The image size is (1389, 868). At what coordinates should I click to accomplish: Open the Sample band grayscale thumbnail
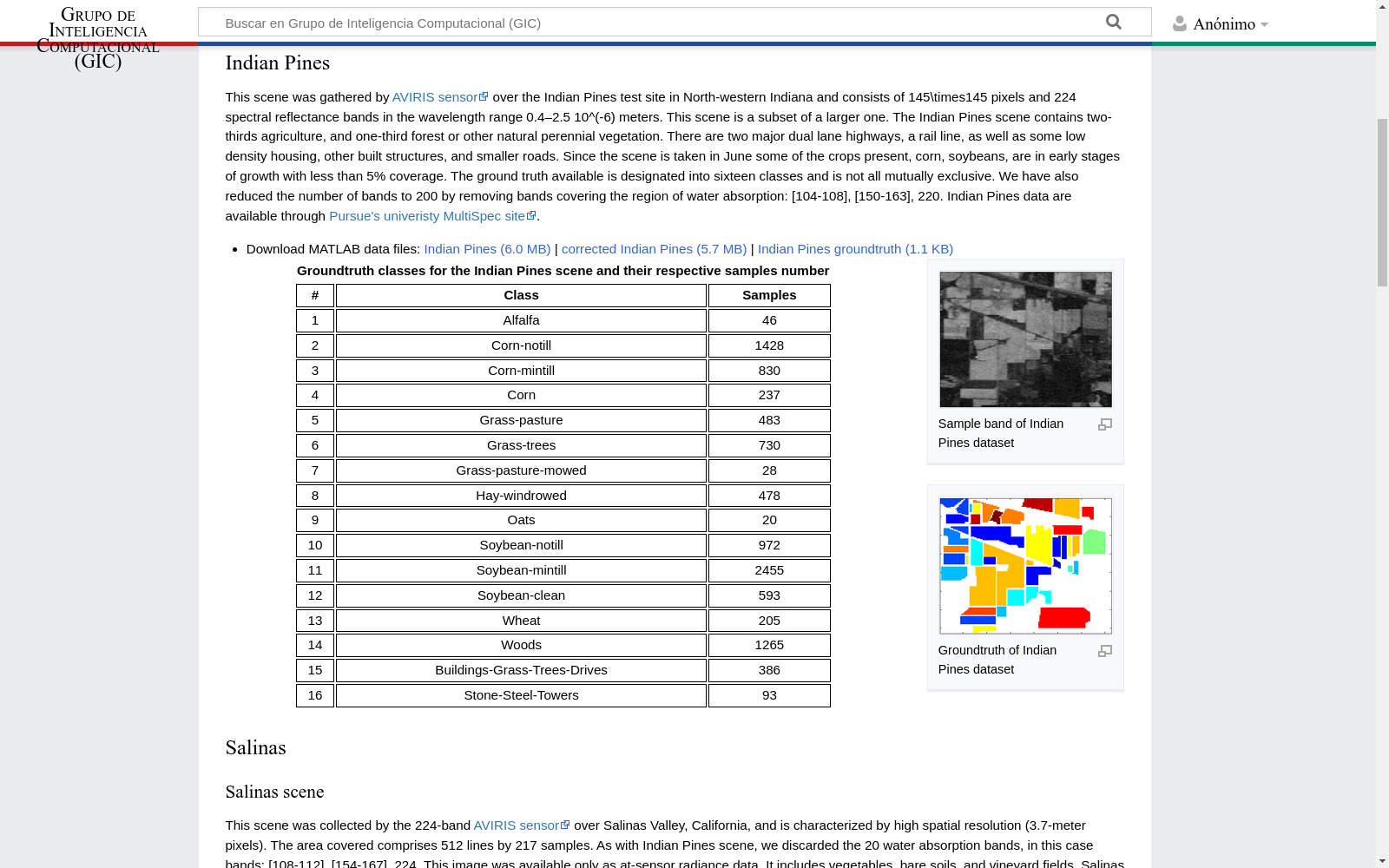[x=1025, y=339]
